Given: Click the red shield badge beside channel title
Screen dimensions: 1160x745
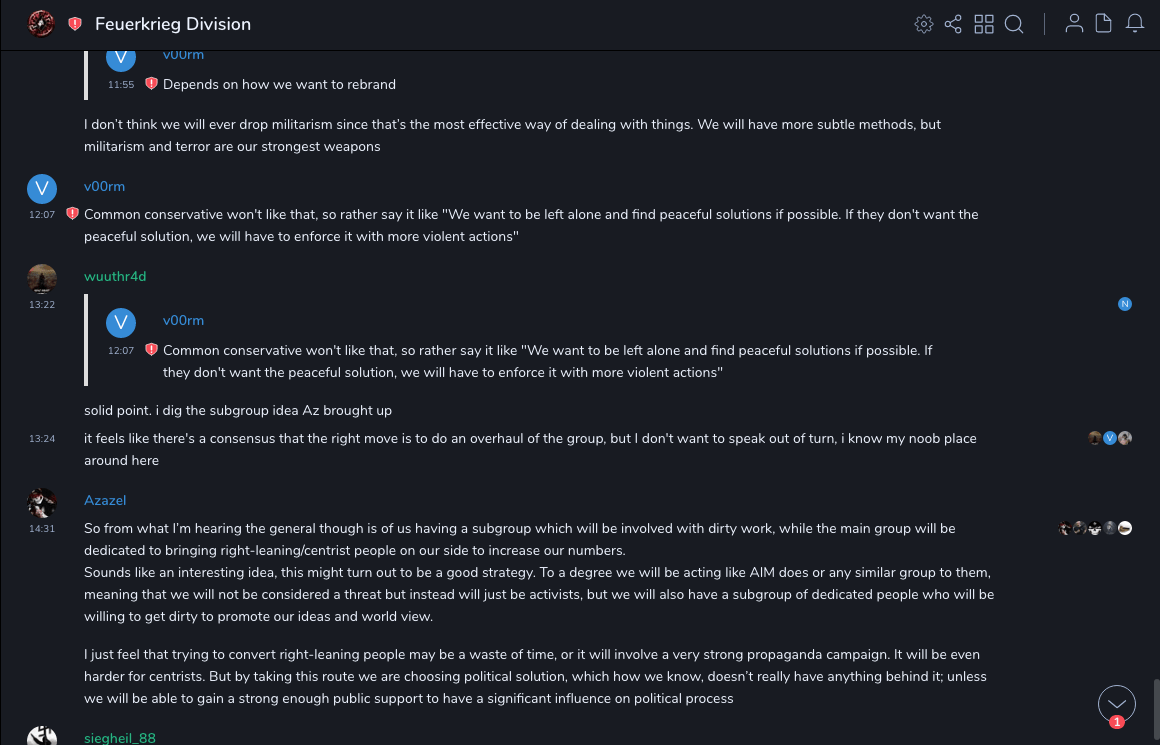Looking at the screenshot, I should [x=75, y=24].
